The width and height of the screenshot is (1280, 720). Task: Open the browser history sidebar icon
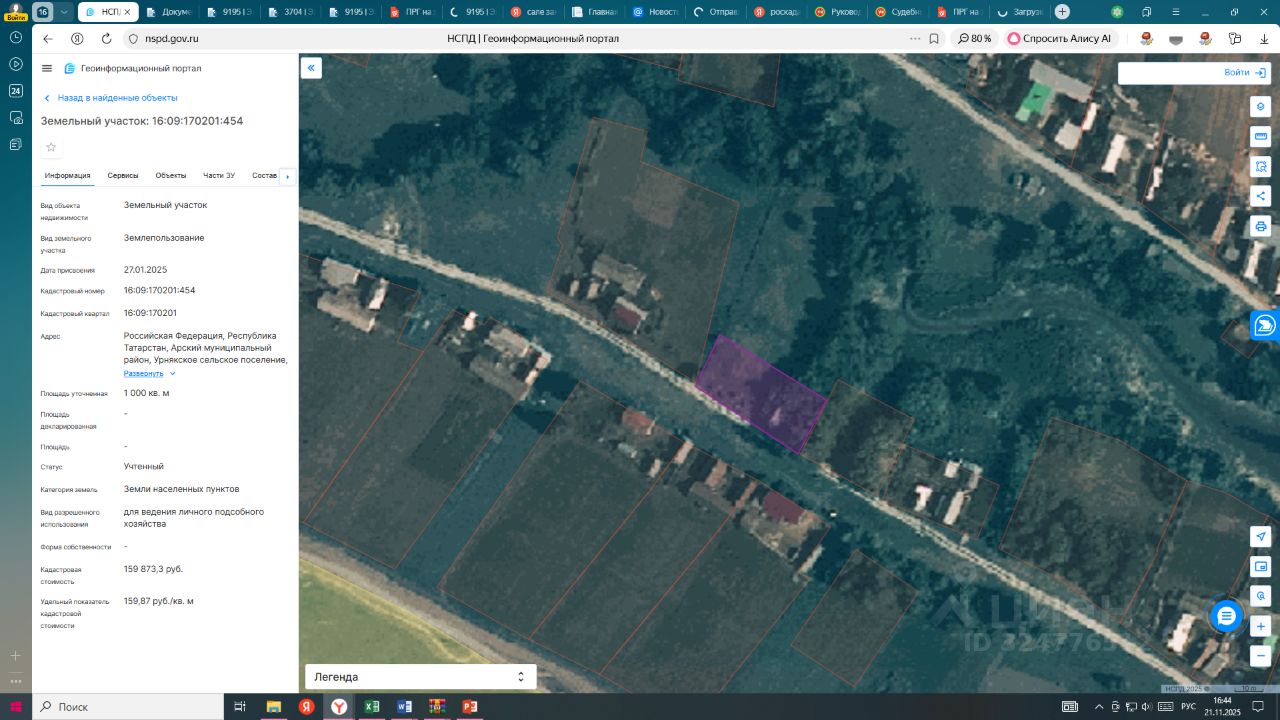[x=15, y=37]
